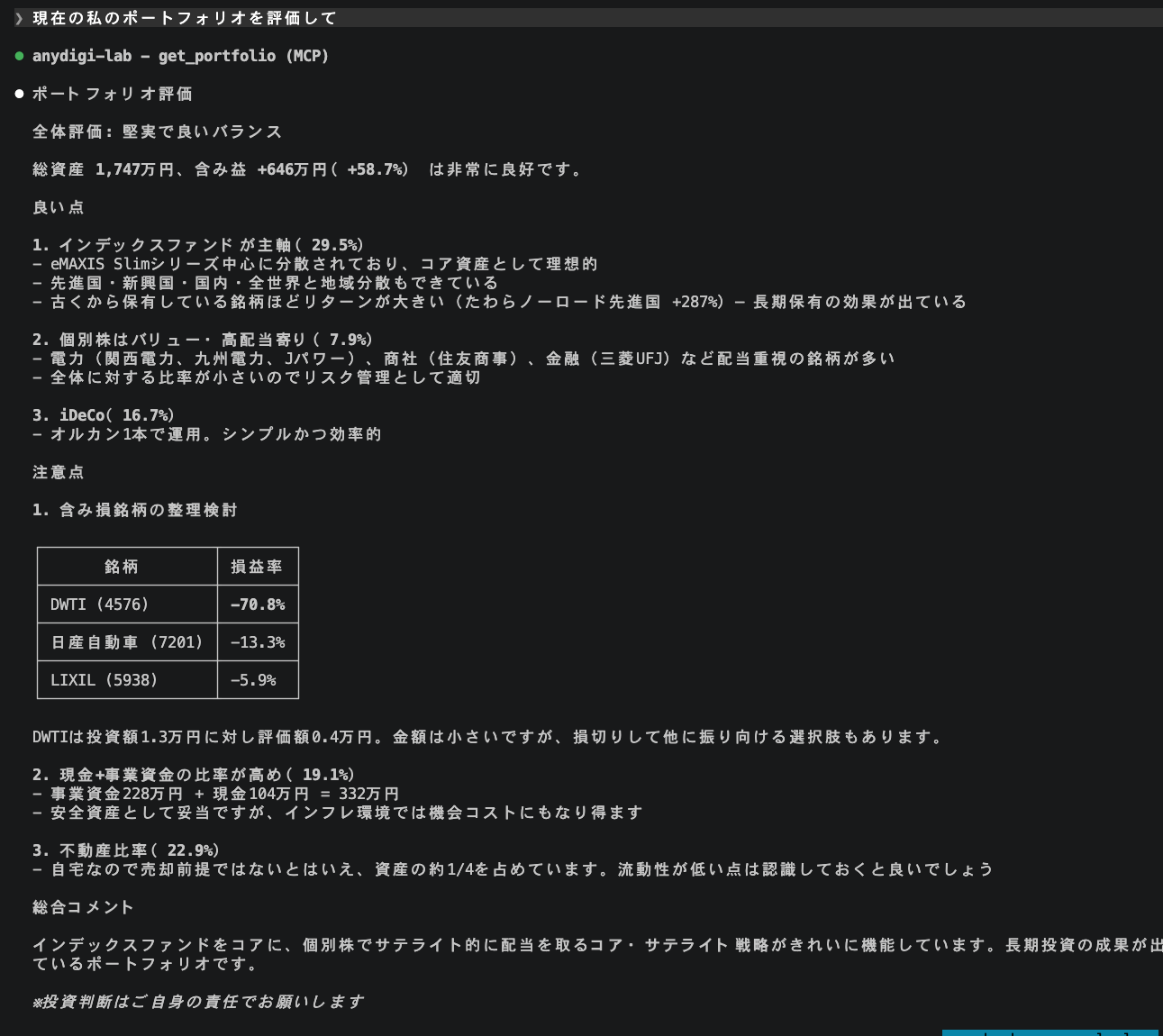Click the blue bar at the bottom right
Image resolution: width=1163 pixels, height=1036 pixels.
pos(1049,1032)
